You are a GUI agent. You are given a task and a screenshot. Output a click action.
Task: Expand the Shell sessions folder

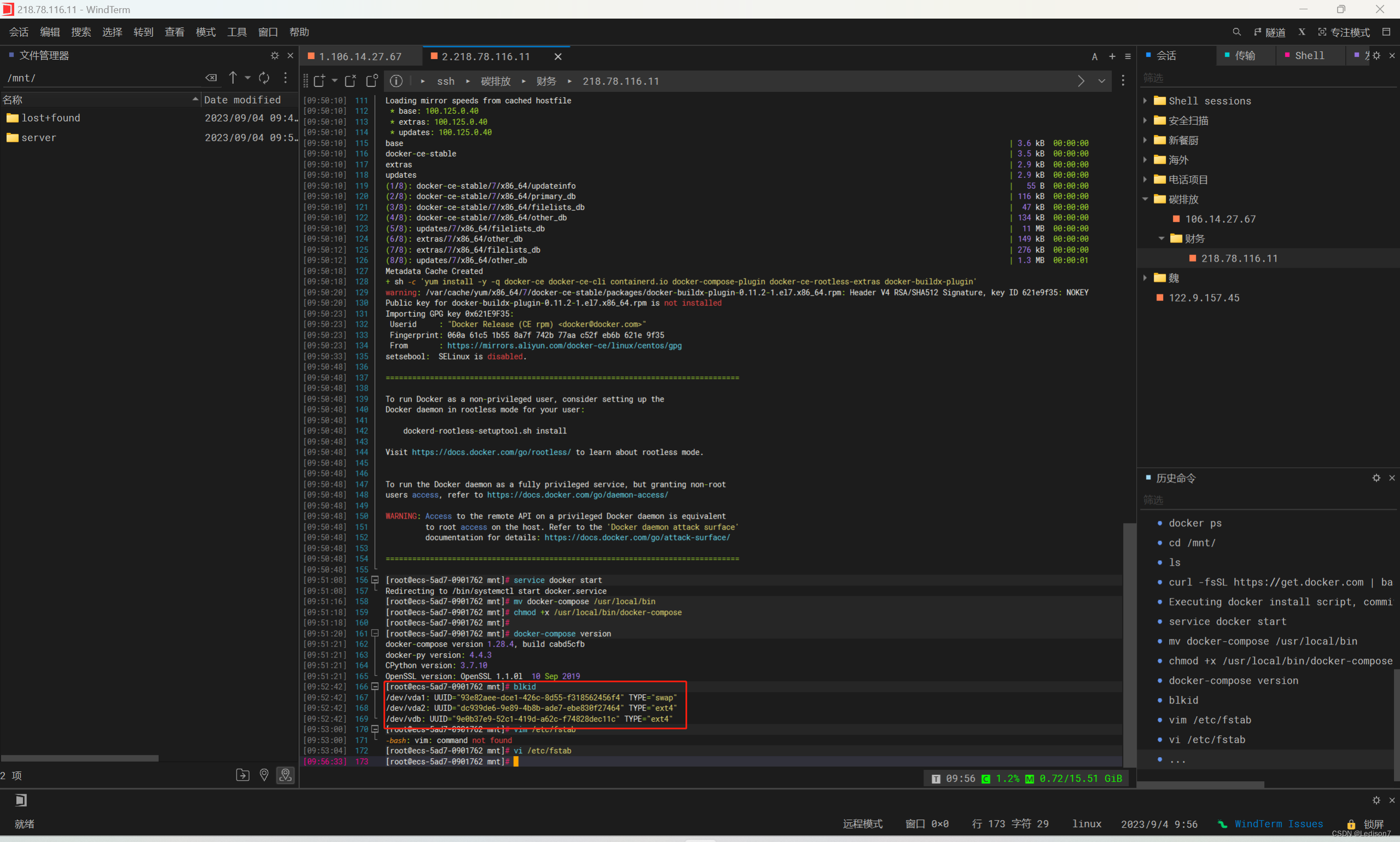(1145, 101)
